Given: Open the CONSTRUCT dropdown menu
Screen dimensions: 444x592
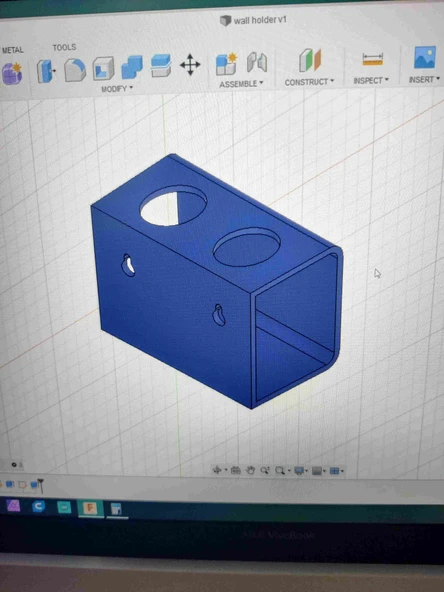Looking at the screenshot, I should pos(310,82).
